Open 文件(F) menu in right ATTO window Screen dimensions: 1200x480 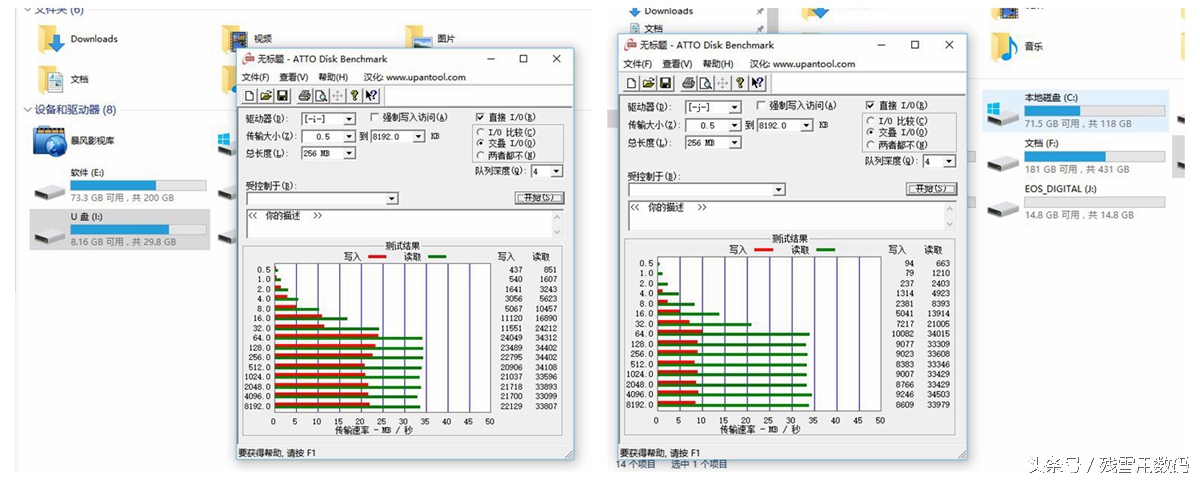click(x=638, y=64)
